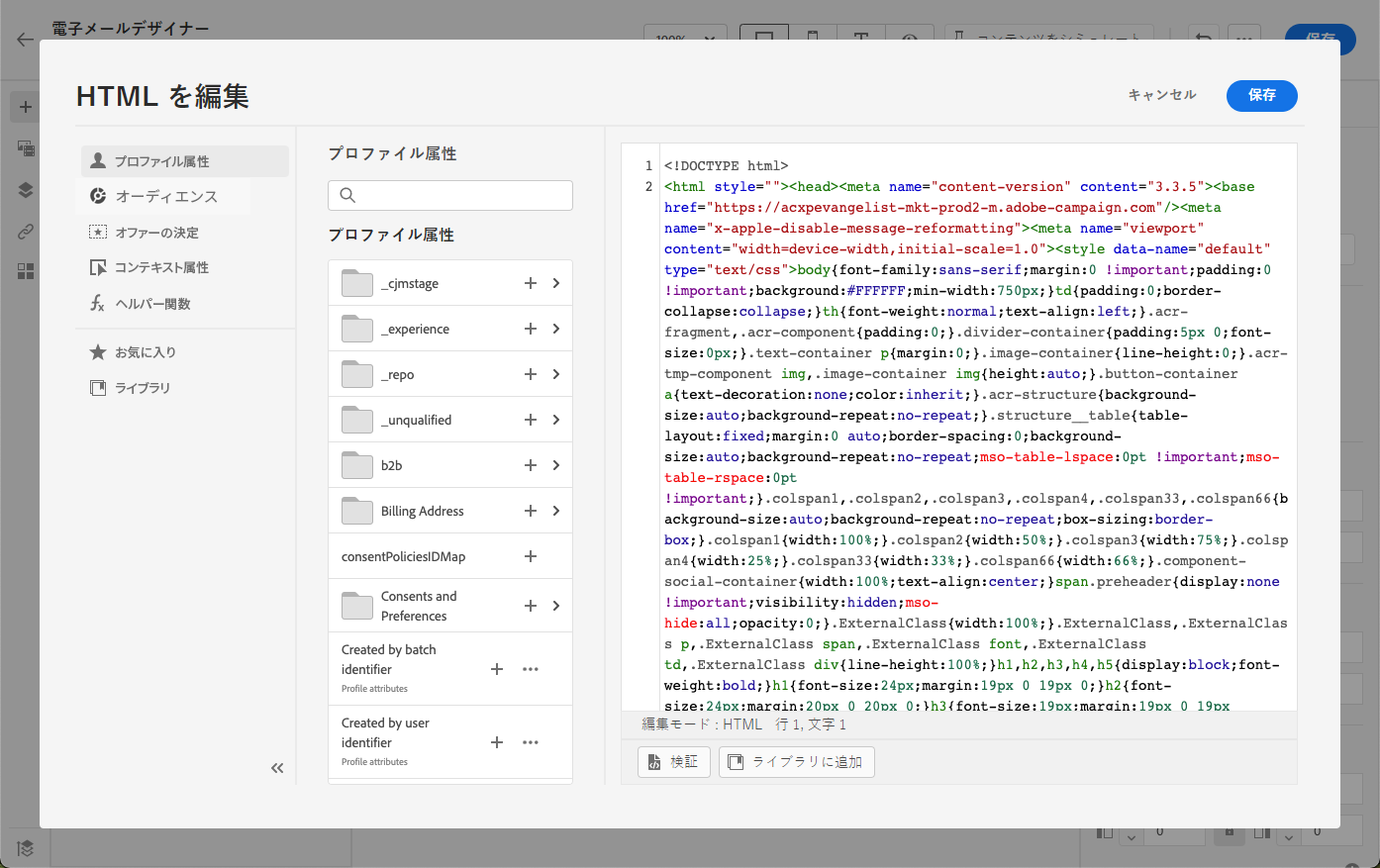Screen dimensions: 1380x868
Task: Click the blue 保存 button in dialog
Action: click(x=1262, y=95)
